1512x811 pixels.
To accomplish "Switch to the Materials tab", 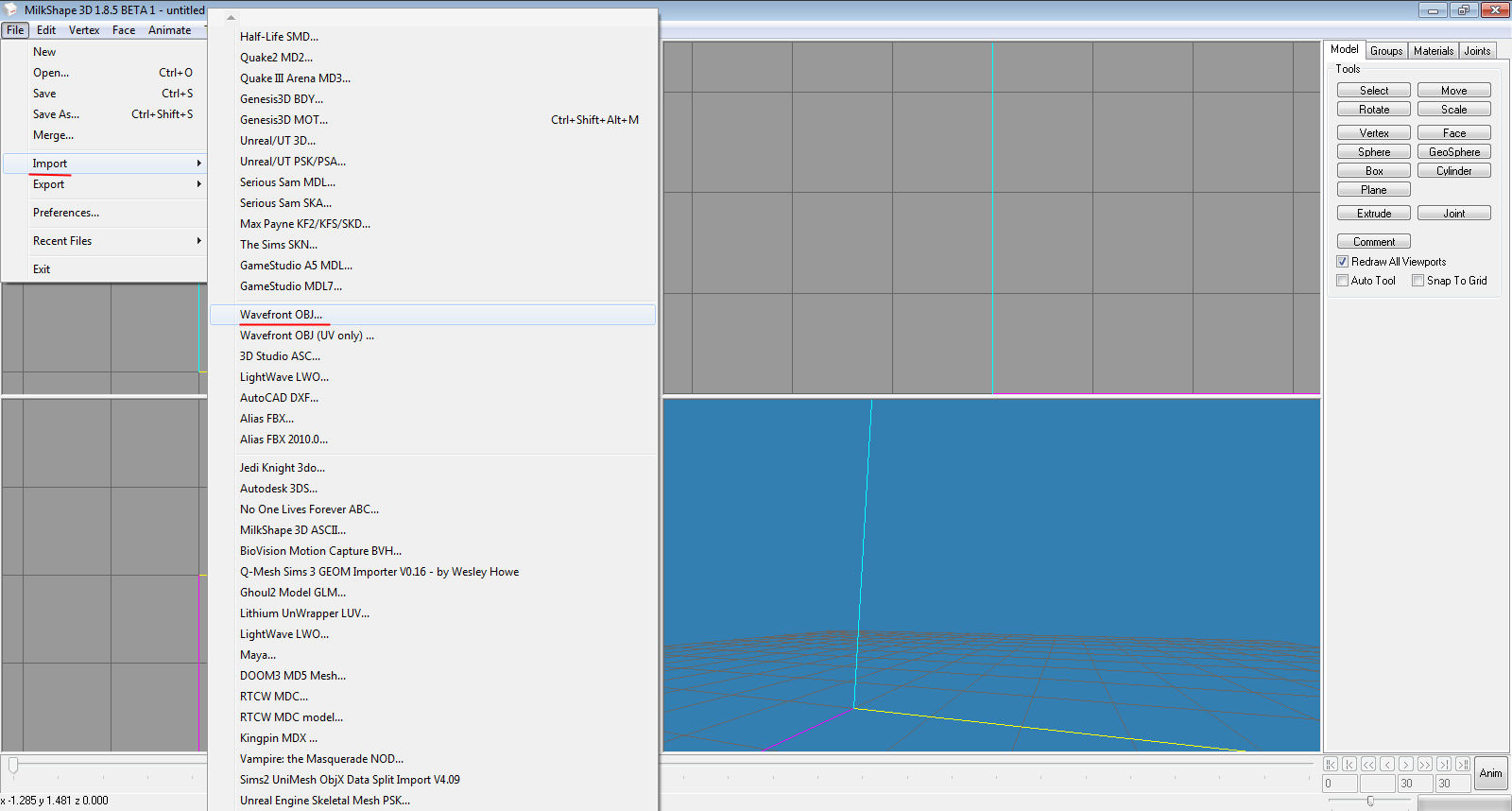I will pyautogui.click(x=1434, y=51).
